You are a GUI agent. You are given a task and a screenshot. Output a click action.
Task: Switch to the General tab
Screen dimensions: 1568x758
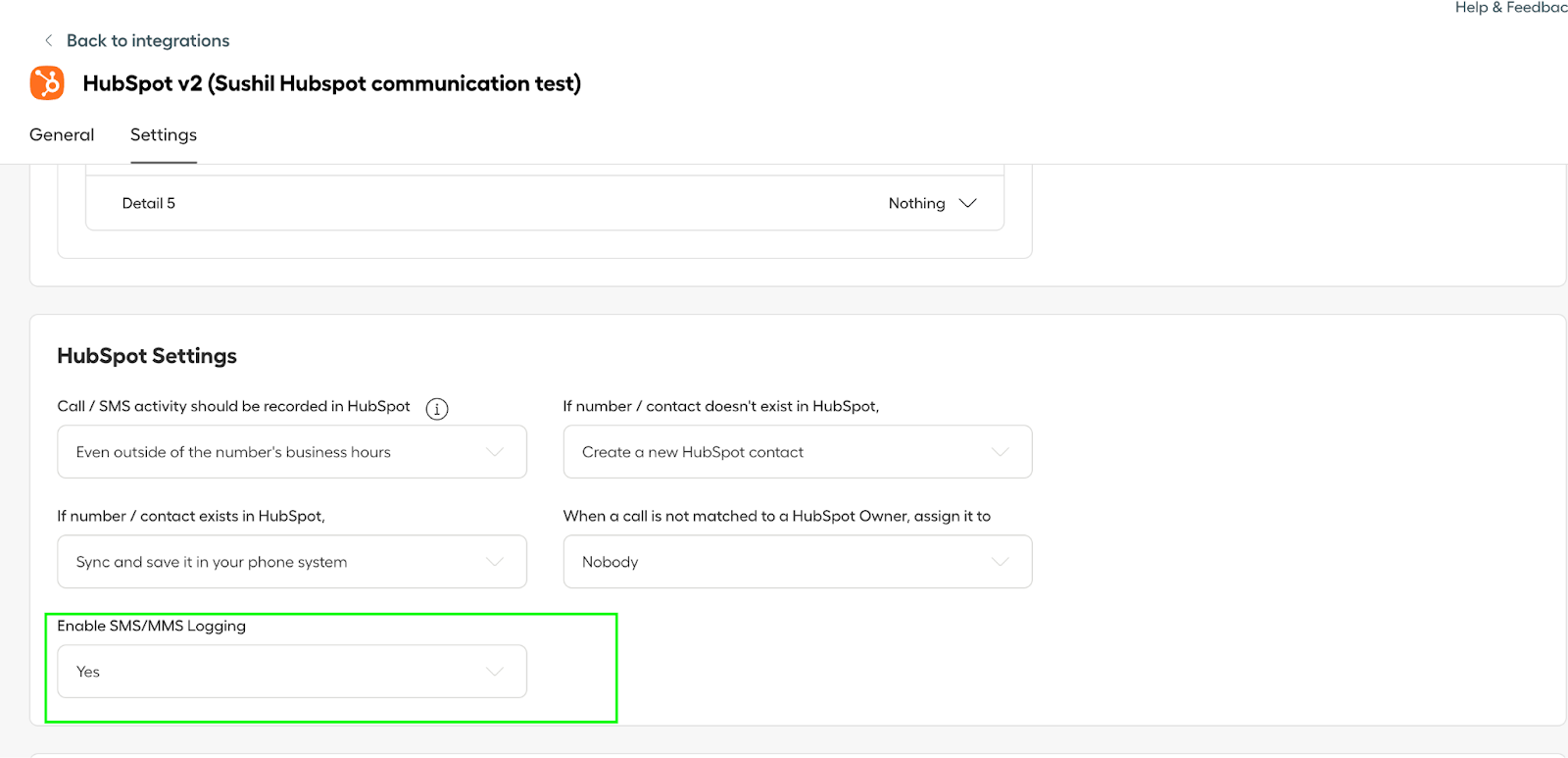(62, 134)
